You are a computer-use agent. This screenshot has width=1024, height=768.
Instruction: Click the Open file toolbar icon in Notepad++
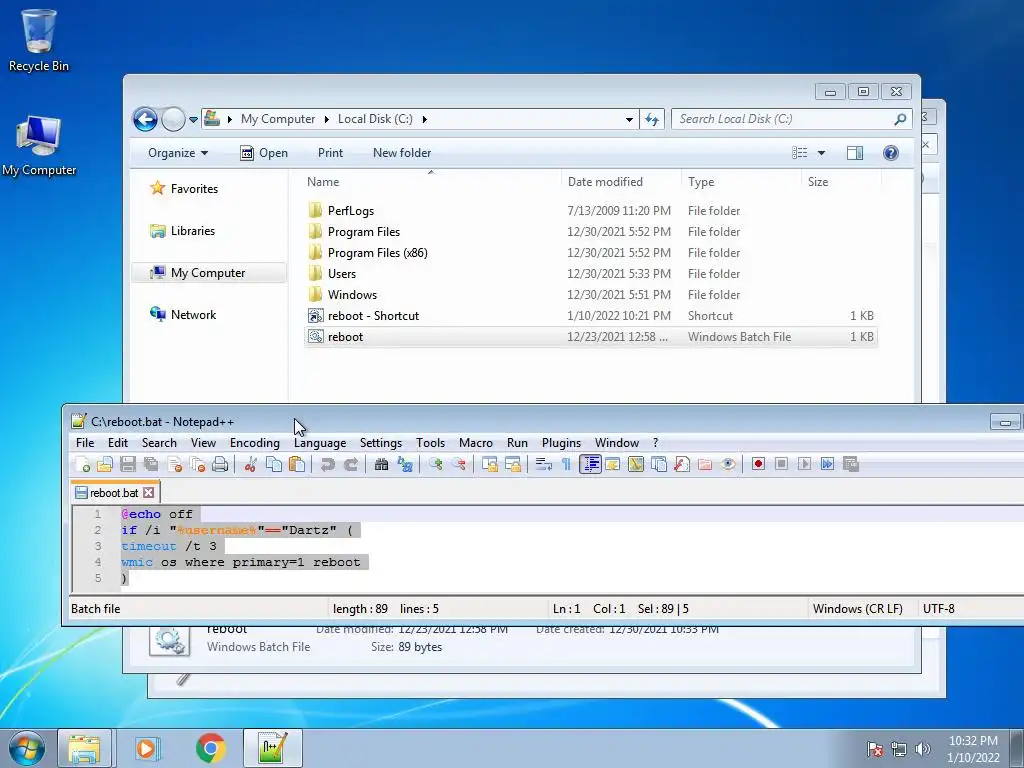(104, 464)
